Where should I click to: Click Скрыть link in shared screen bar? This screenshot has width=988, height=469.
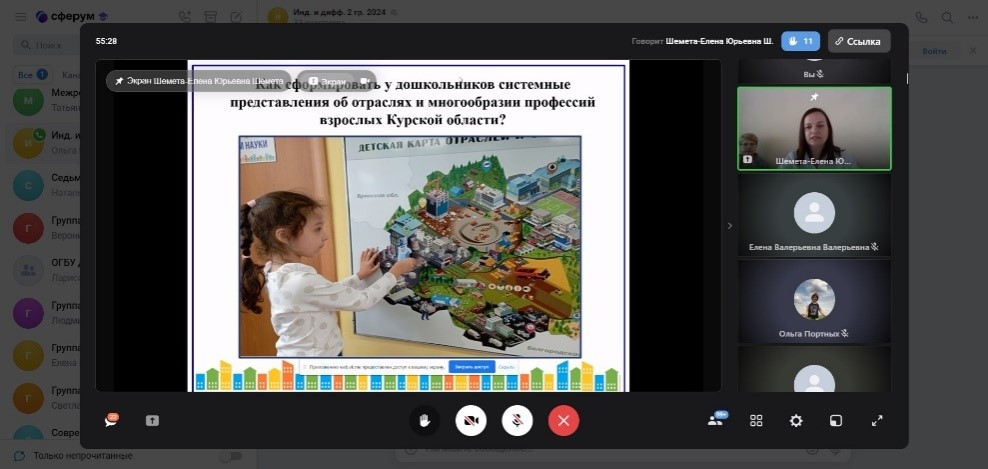point(506,366)
